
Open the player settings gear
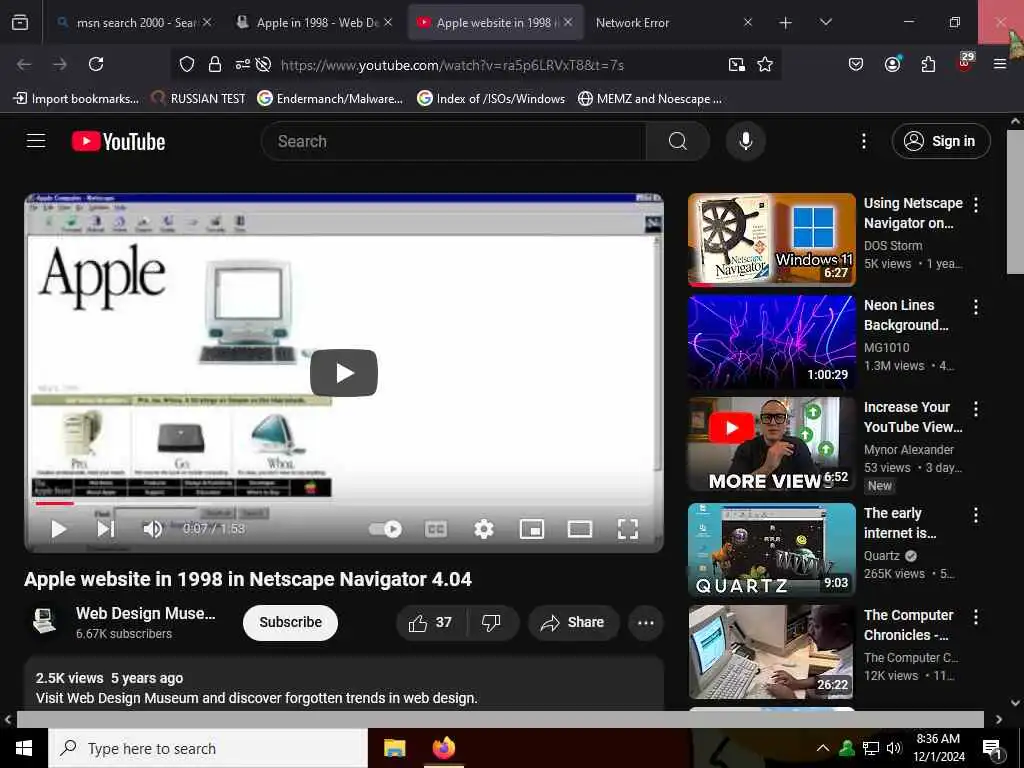tap(483, 529)
